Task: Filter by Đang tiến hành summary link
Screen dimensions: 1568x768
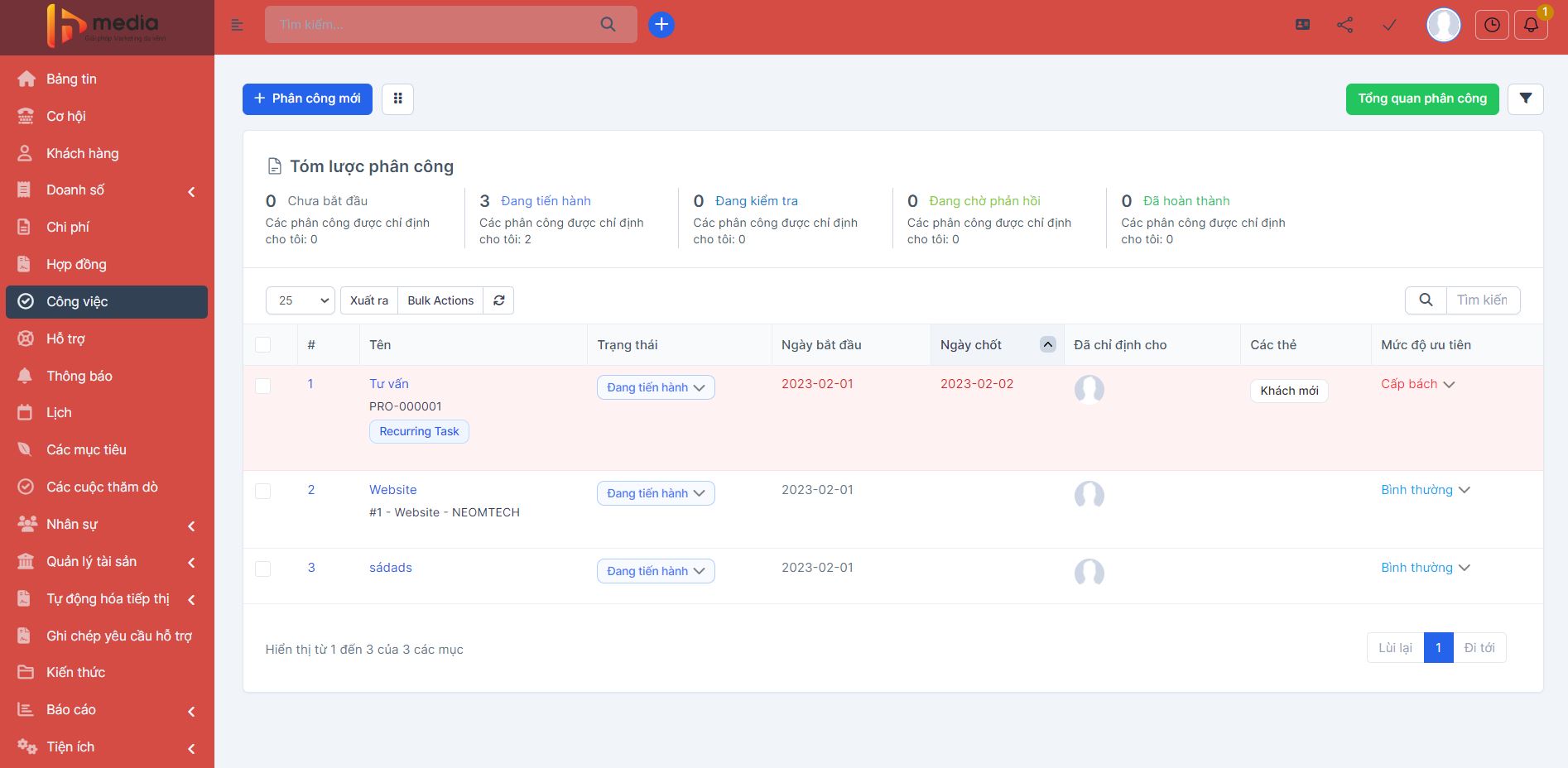Action: pos(546,201)
